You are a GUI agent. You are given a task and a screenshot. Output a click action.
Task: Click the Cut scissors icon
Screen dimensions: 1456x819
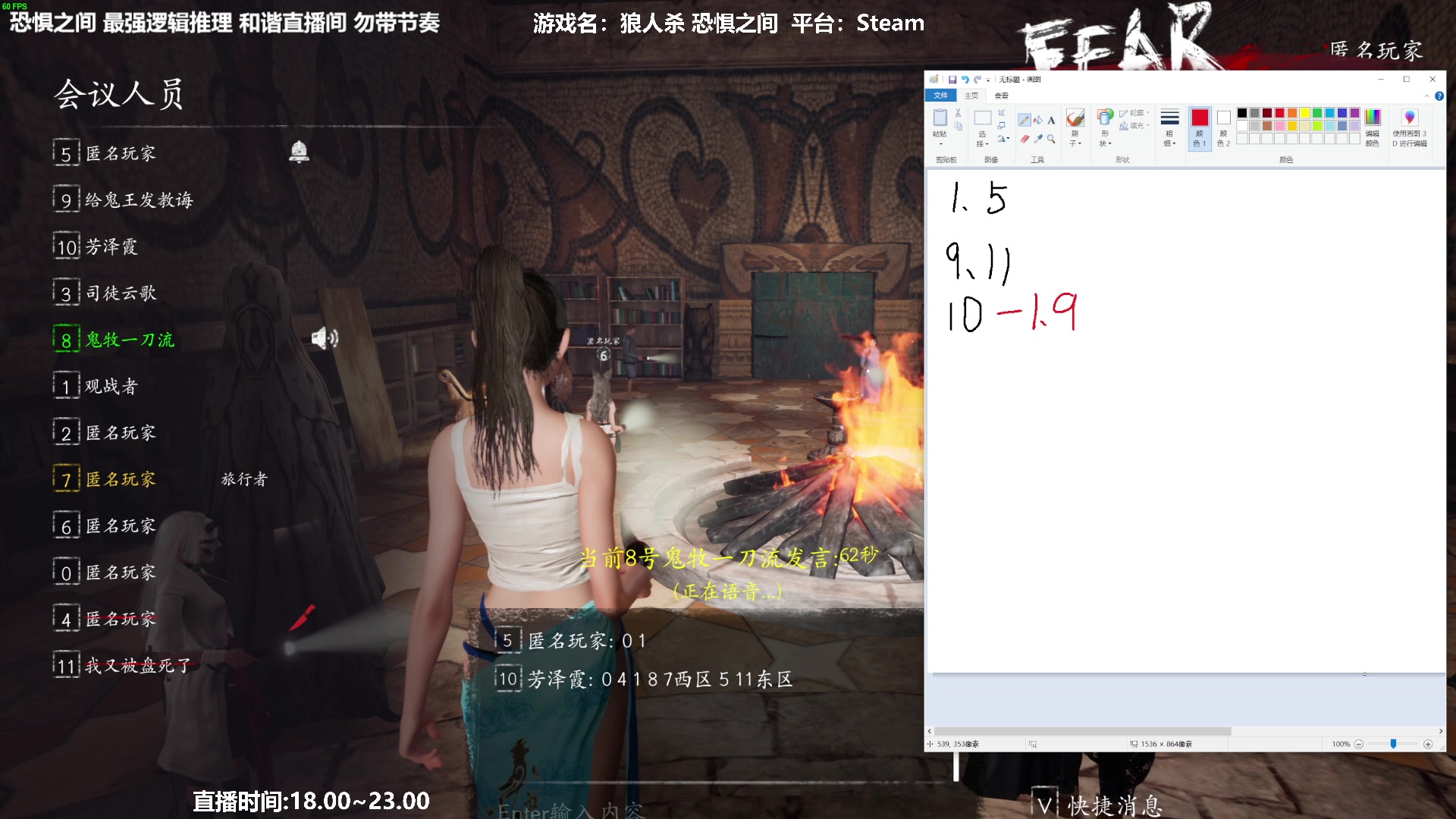[x=958, y=113]
